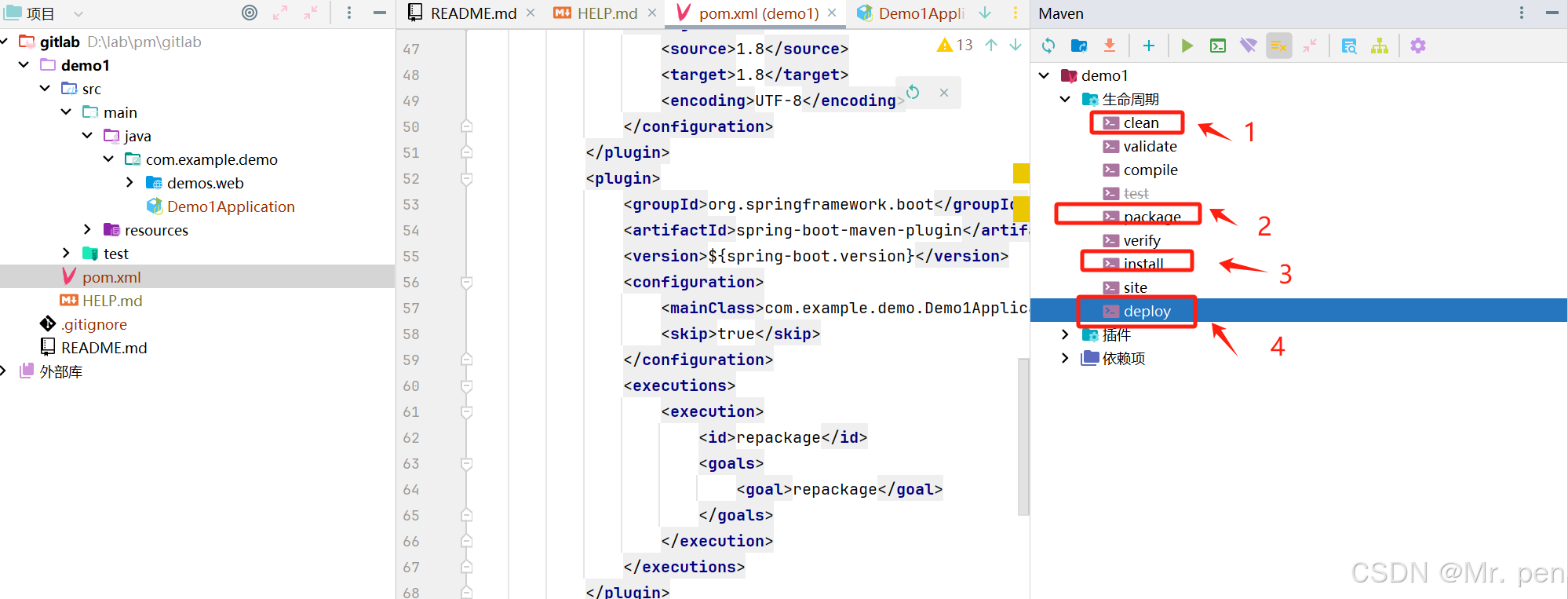Collapse src folder
Screen dimensions: 1568x599
(x=45, y=88)
